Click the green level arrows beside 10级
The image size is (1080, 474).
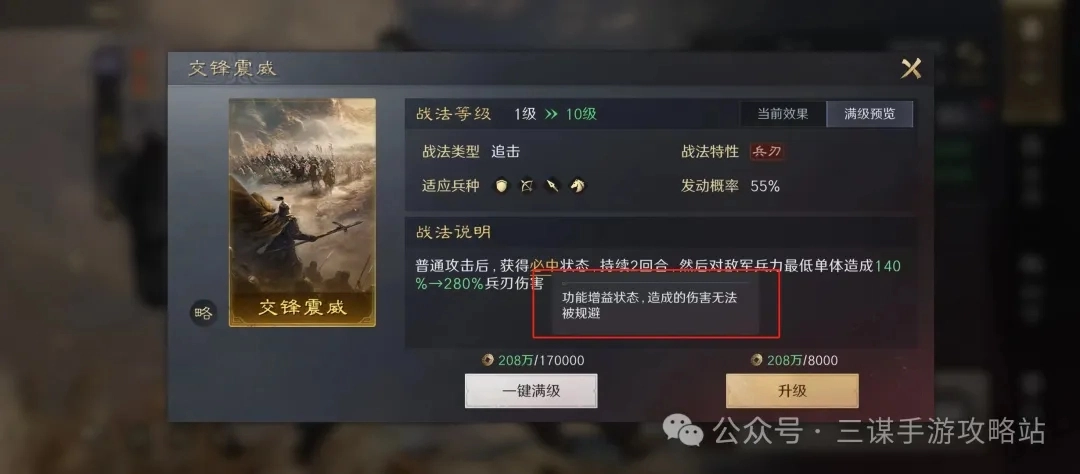550,114
